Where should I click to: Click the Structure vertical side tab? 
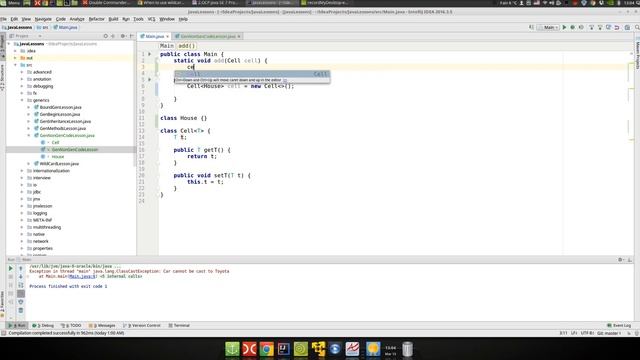pyautogui.click(x=2, y=78)
